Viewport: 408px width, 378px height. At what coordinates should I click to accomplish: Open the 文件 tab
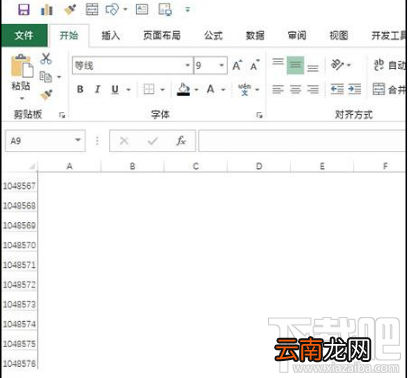[x=24, y=35]
